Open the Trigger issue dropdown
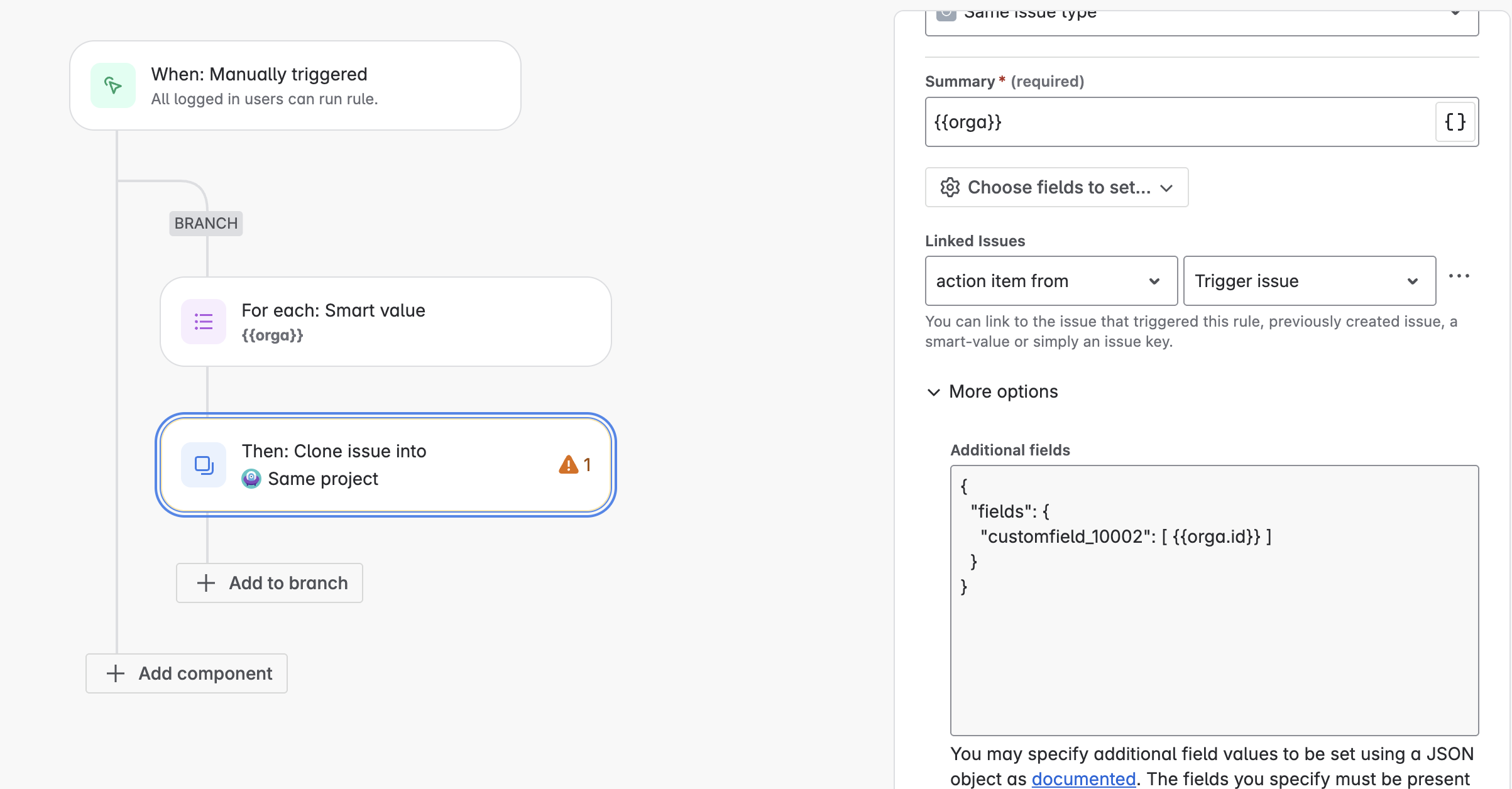1512x789 pixels. (x=1309, y=281)
